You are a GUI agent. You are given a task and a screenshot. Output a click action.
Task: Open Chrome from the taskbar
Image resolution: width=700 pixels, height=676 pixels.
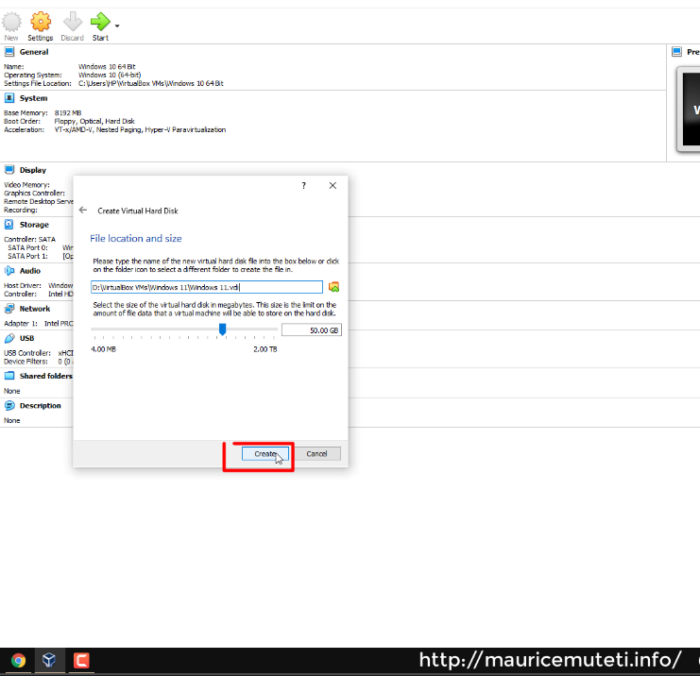(x=18, y=660)
